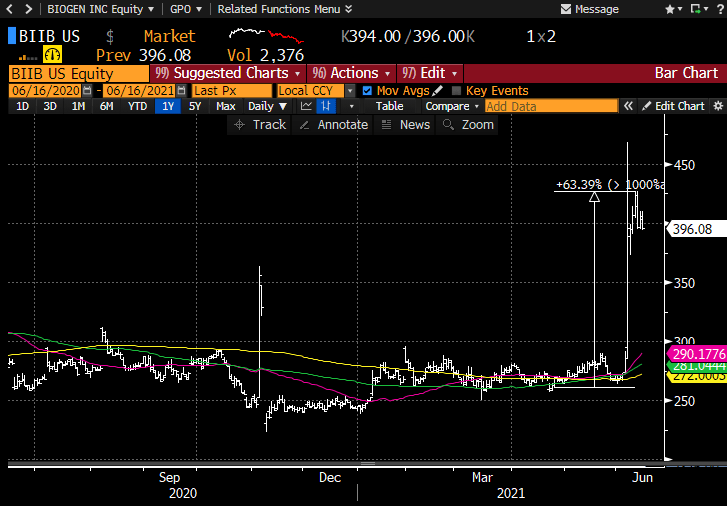Click the green 281.0444 average label
The image size is (727, 506).
[697, 366]
